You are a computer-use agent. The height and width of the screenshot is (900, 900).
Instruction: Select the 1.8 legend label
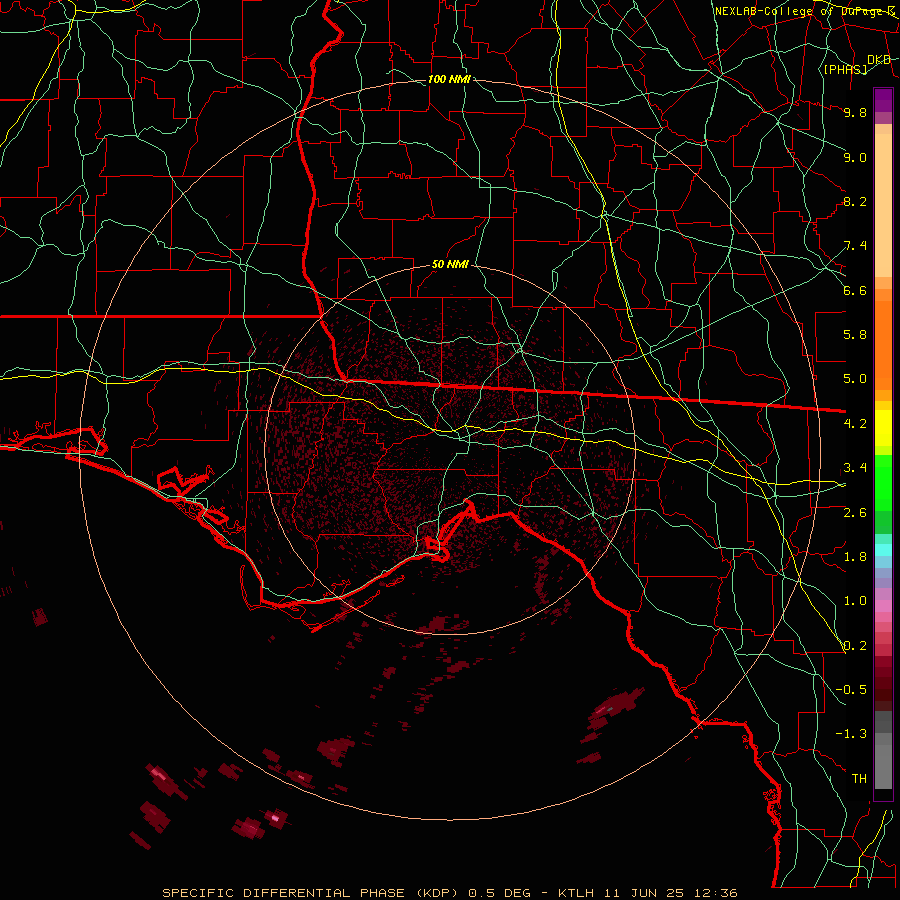[855, 557]
